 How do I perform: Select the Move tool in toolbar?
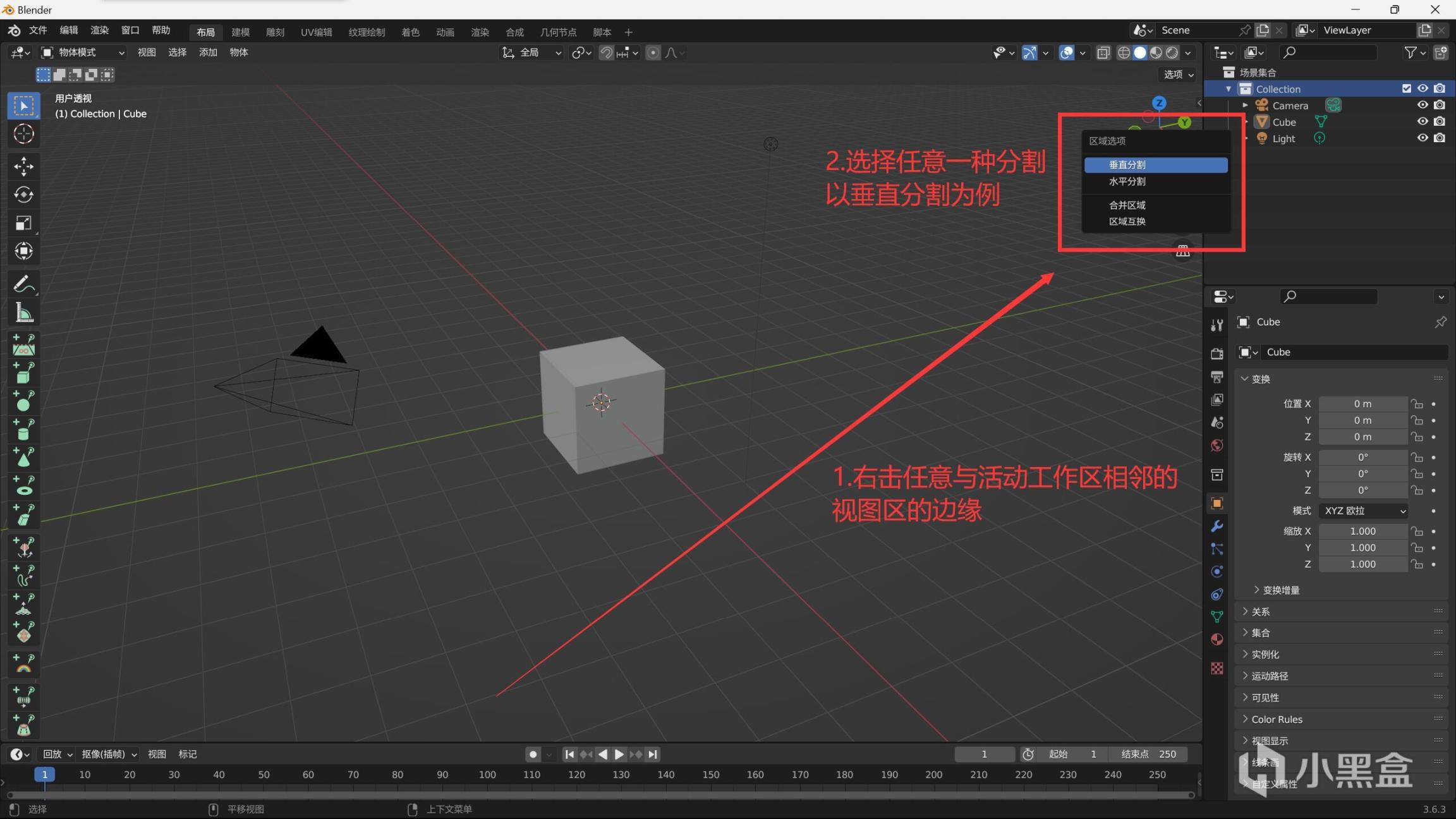(23, 166)
